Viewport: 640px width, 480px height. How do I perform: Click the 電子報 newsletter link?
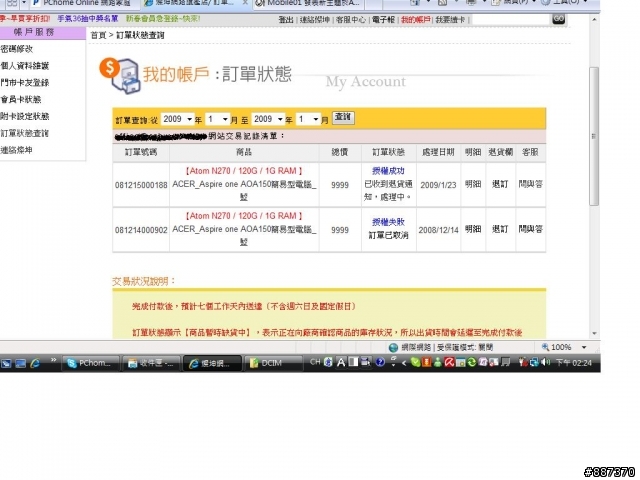tap(383, 20)
